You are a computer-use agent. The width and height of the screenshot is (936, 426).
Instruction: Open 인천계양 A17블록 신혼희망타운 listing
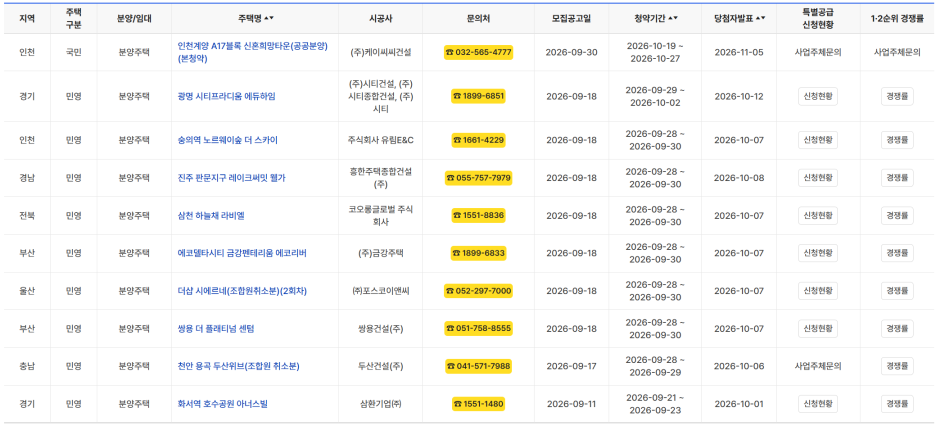coord(253,52)
